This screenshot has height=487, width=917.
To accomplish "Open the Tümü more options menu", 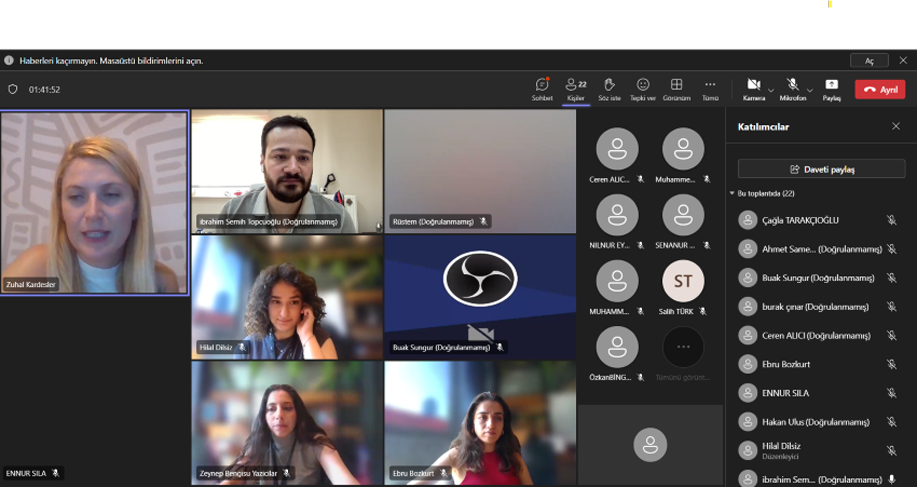I will (710, 88).
